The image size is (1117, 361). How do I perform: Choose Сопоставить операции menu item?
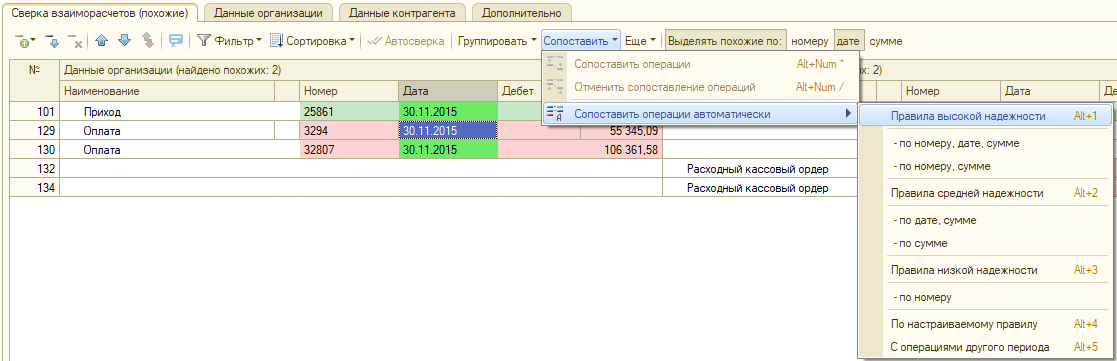[x=700, y=64]
